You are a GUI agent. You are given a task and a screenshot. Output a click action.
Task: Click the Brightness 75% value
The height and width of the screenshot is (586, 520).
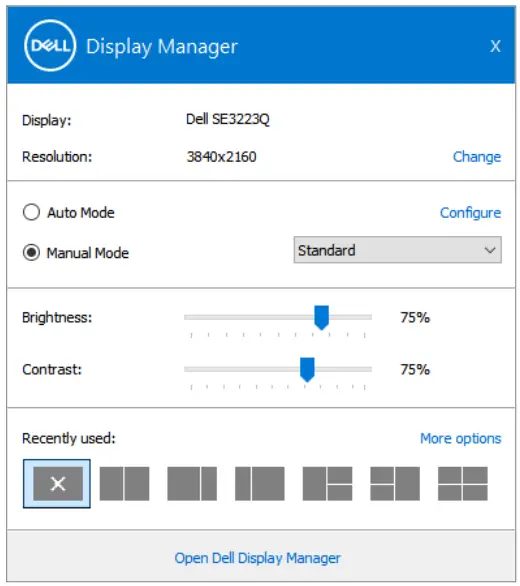pos(415,317)
